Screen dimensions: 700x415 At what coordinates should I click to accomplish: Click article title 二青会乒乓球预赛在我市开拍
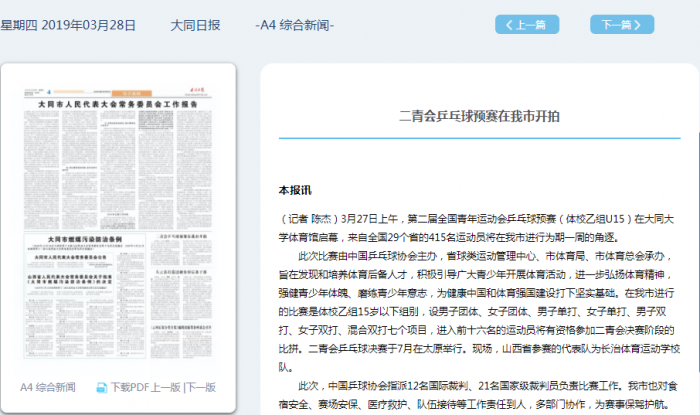479,116
